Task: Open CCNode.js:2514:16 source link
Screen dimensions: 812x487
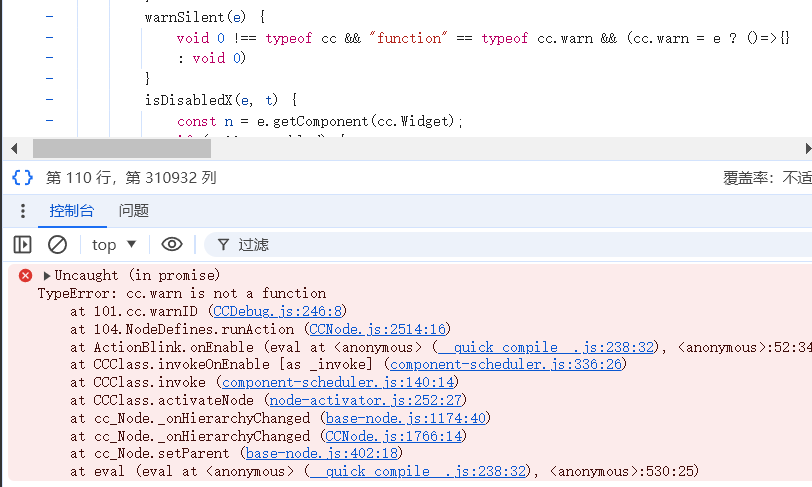Action: (377, 329)
